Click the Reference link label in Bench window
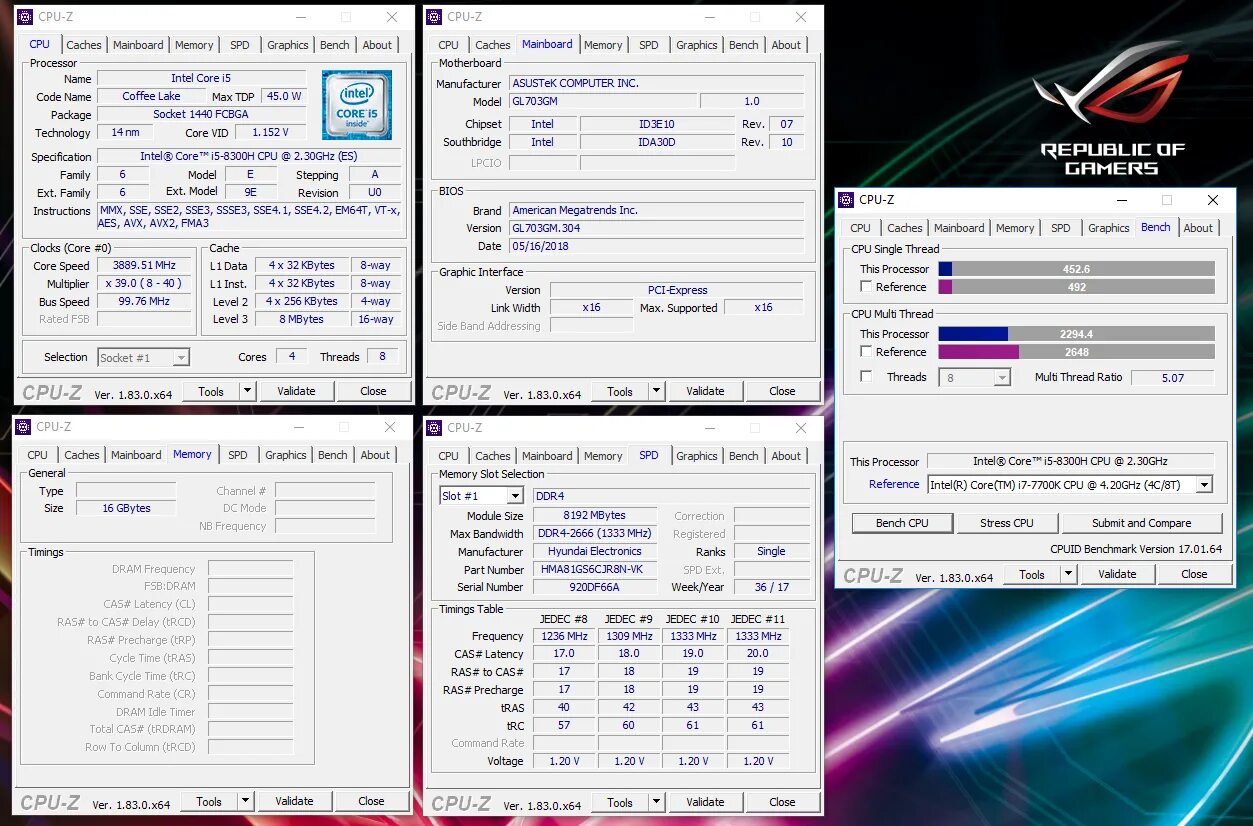This screenshot has width=1253, height=826. coord(894,484)
